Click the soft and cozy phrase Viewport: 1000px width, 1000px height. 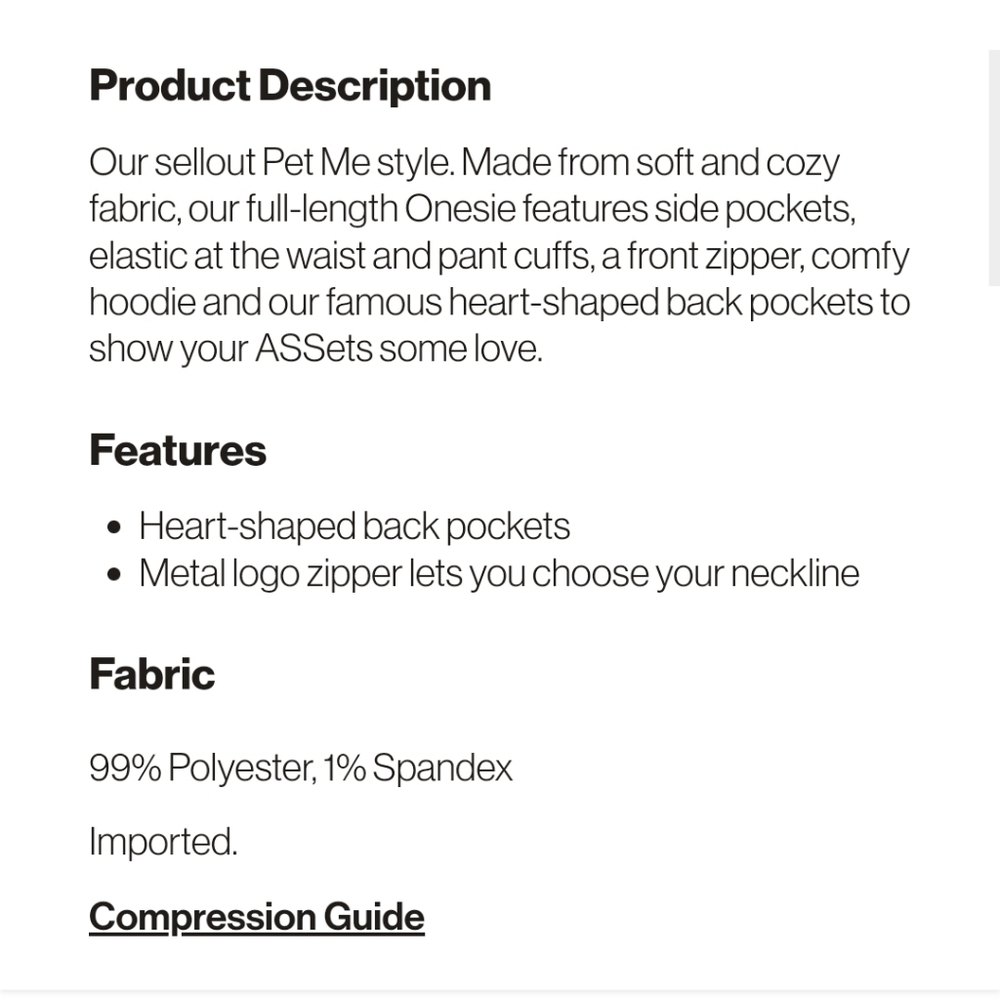[x=738, y=163]
